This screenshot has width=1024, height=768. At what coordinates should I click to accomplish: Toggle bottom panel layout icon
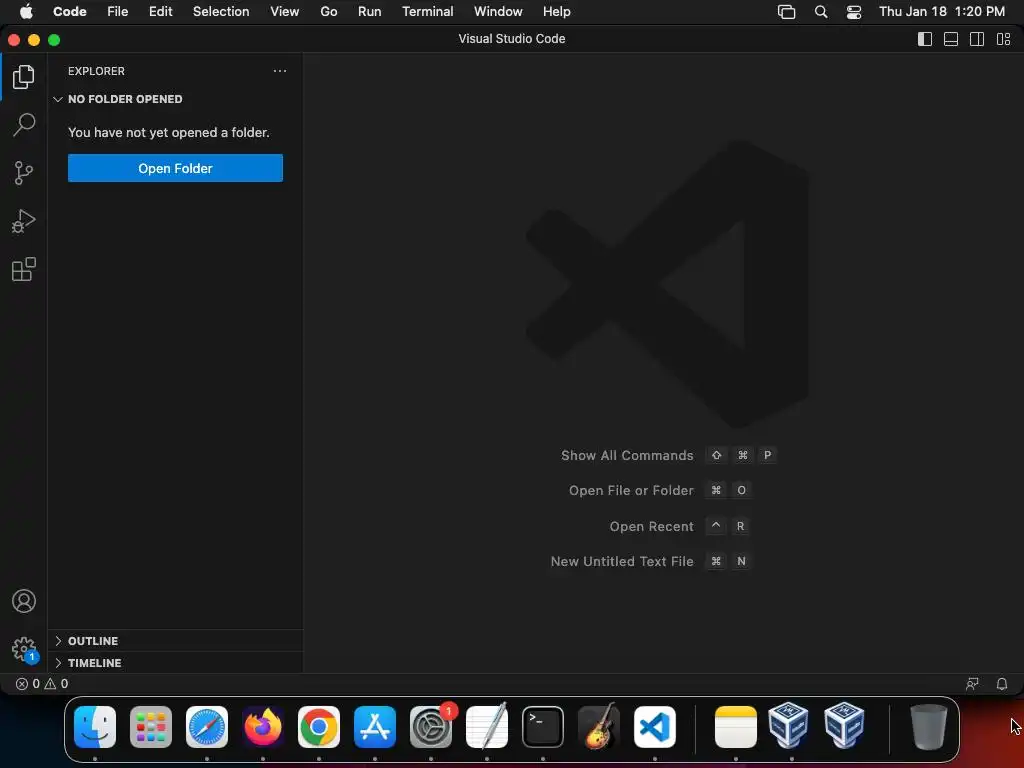(x=951, y=39)
